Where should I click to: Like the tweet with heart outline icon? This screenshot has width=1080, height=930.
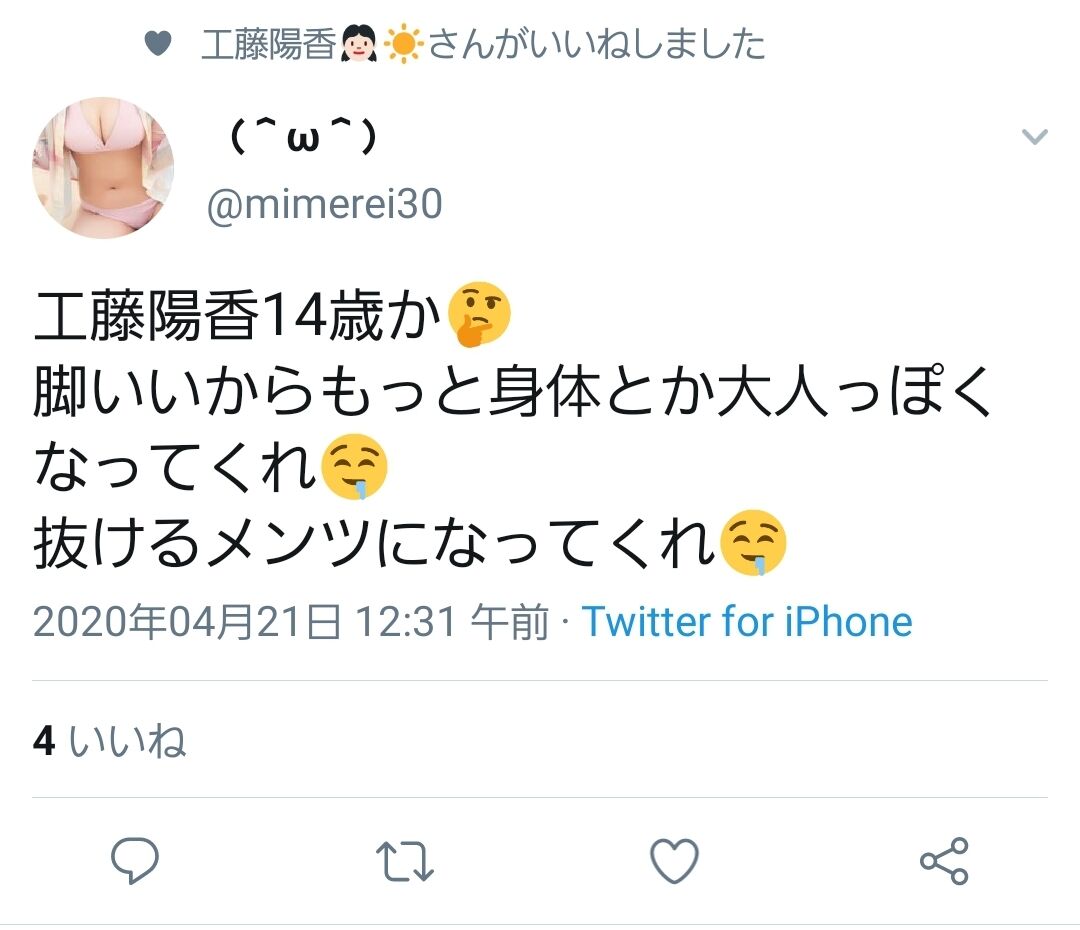(674, 860)
